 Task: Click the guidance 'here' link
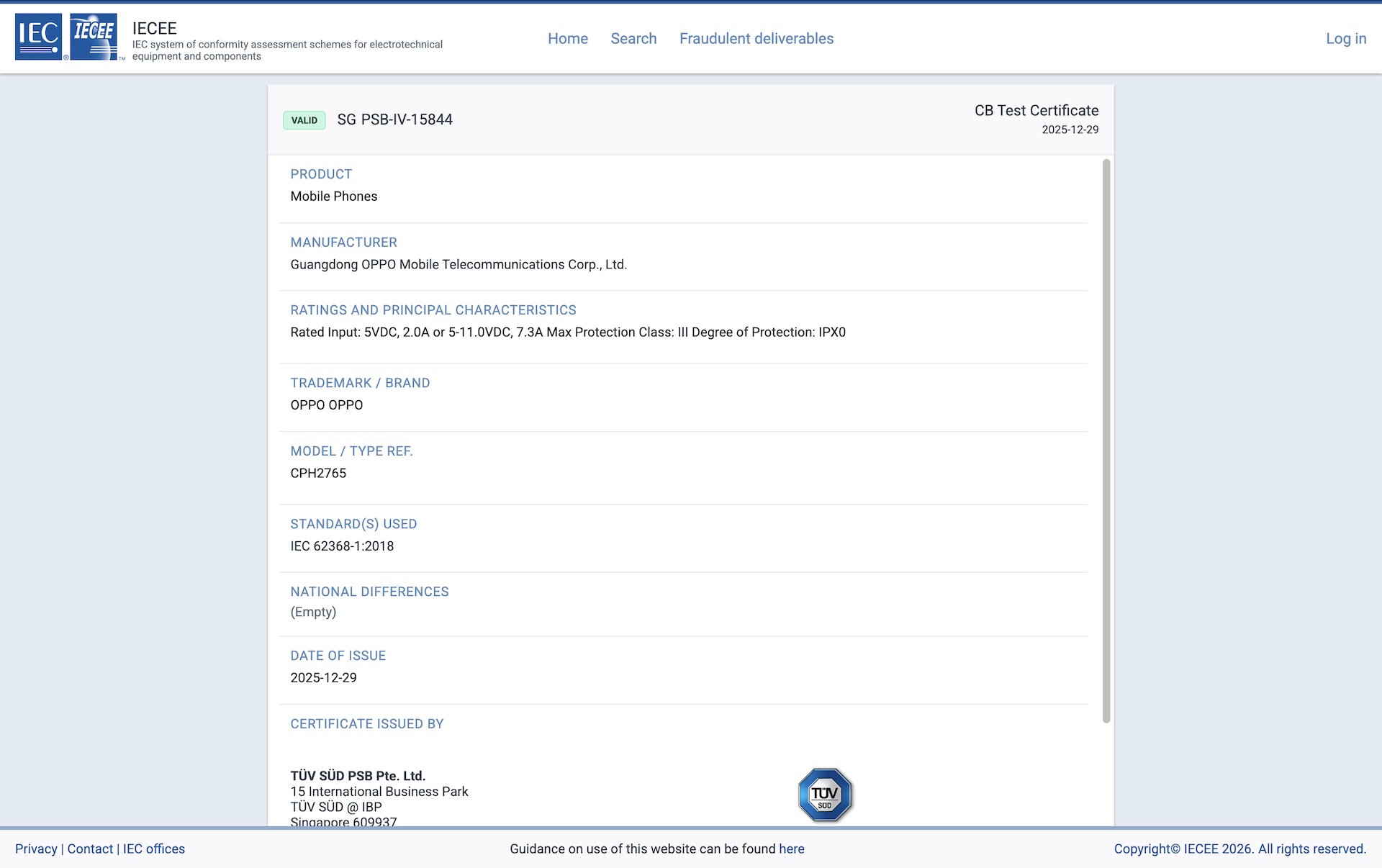point(791,849)
